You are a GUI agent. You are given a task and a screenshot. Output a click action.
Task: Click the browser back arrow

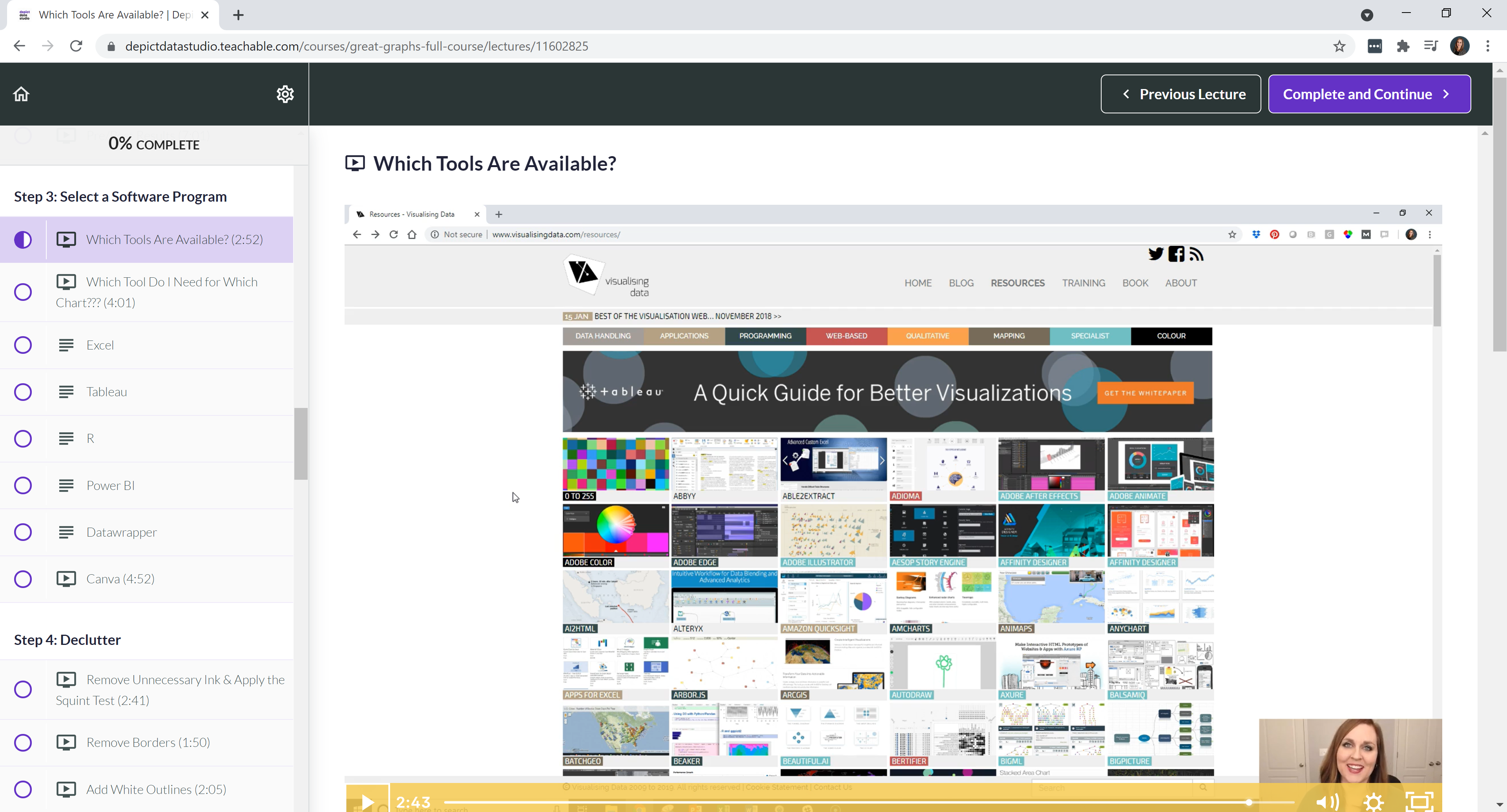coord(19,46)
